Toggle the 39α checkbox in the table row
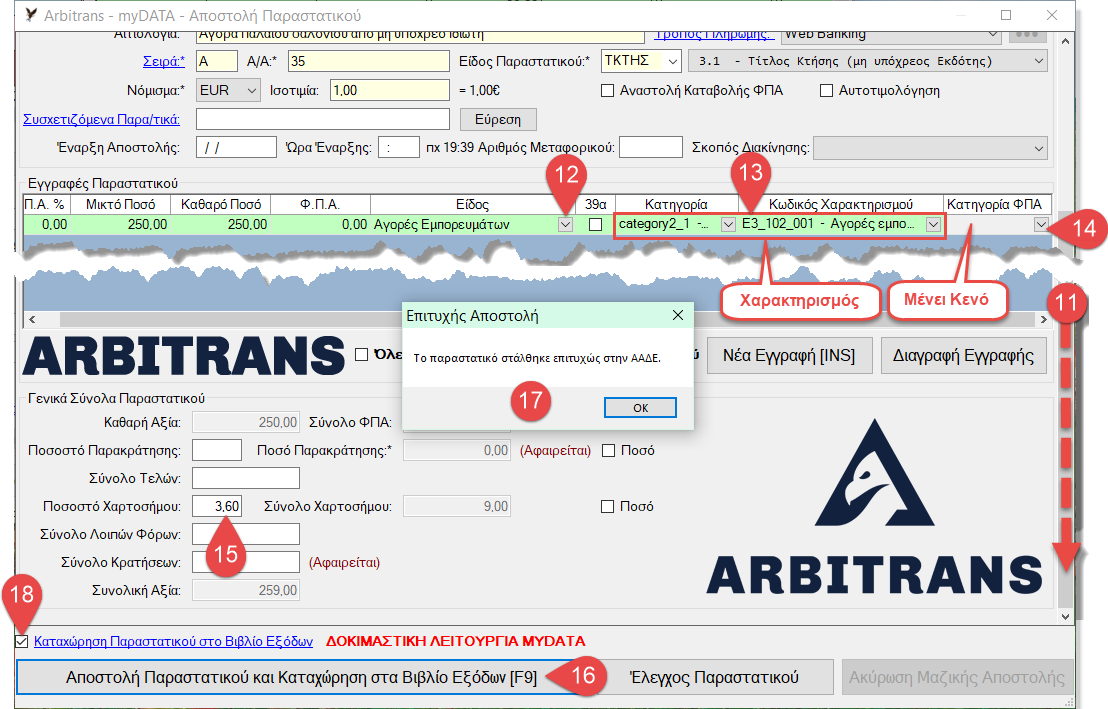 coord(596,224)
